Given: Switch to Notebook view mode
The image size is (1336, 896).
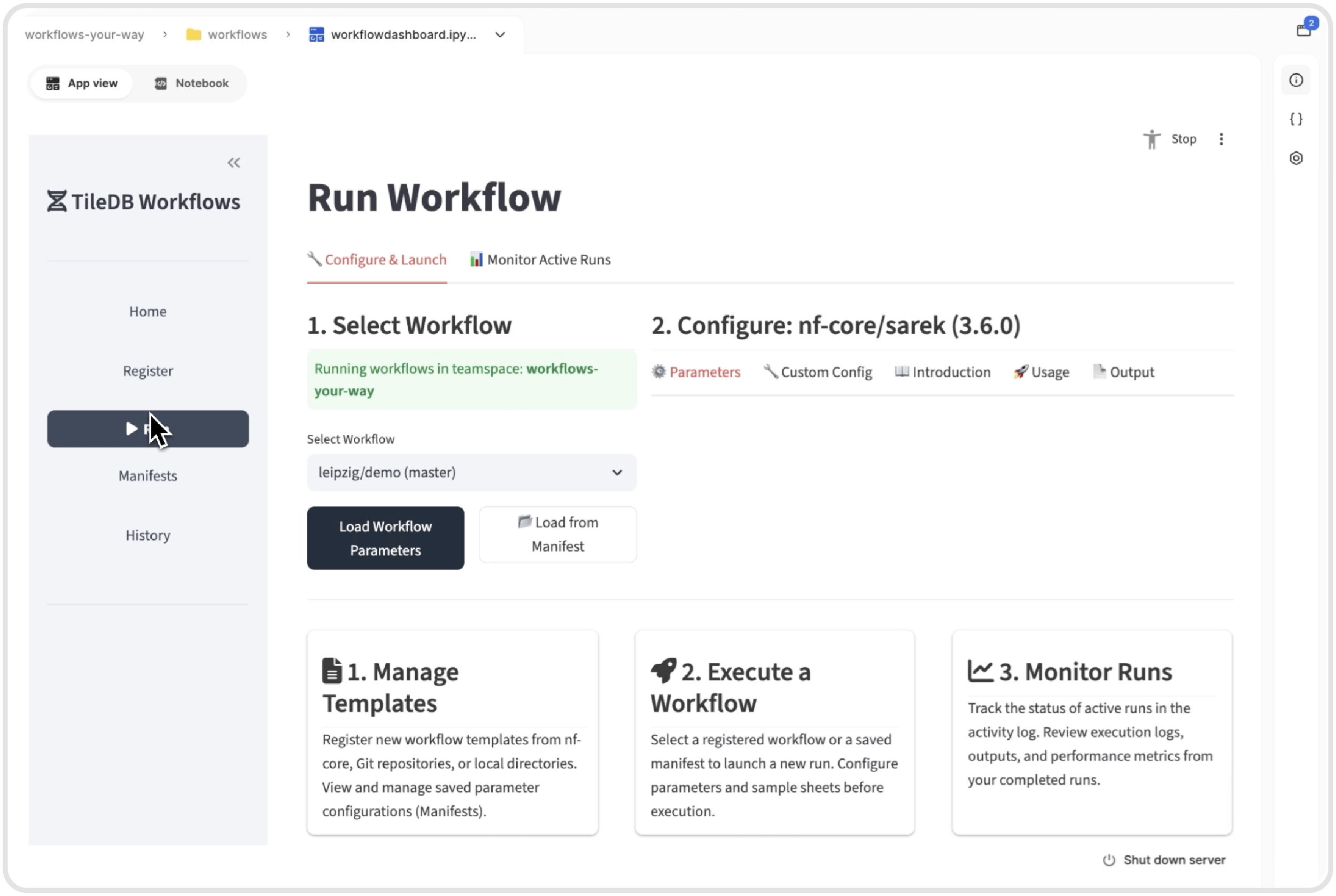Looking at the screenshot, I should pyautogui.click(x=191, y=83).
